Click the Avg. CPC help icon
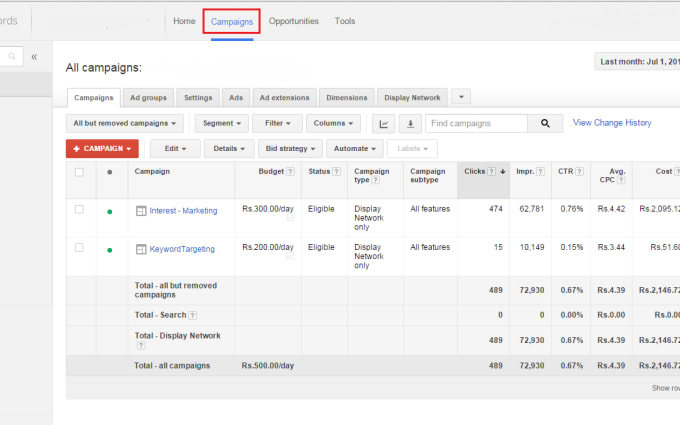 [x=621, y=180]
